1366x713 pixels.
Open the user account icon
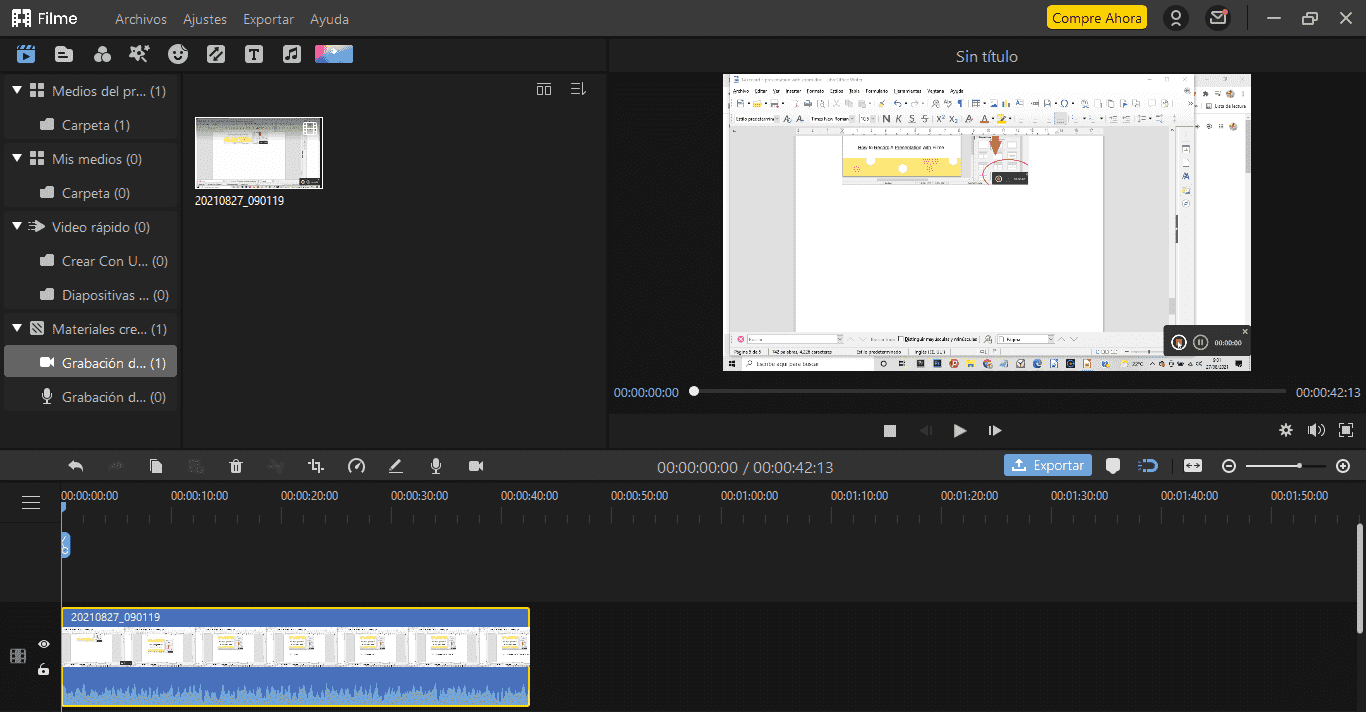coord(1176,18)
